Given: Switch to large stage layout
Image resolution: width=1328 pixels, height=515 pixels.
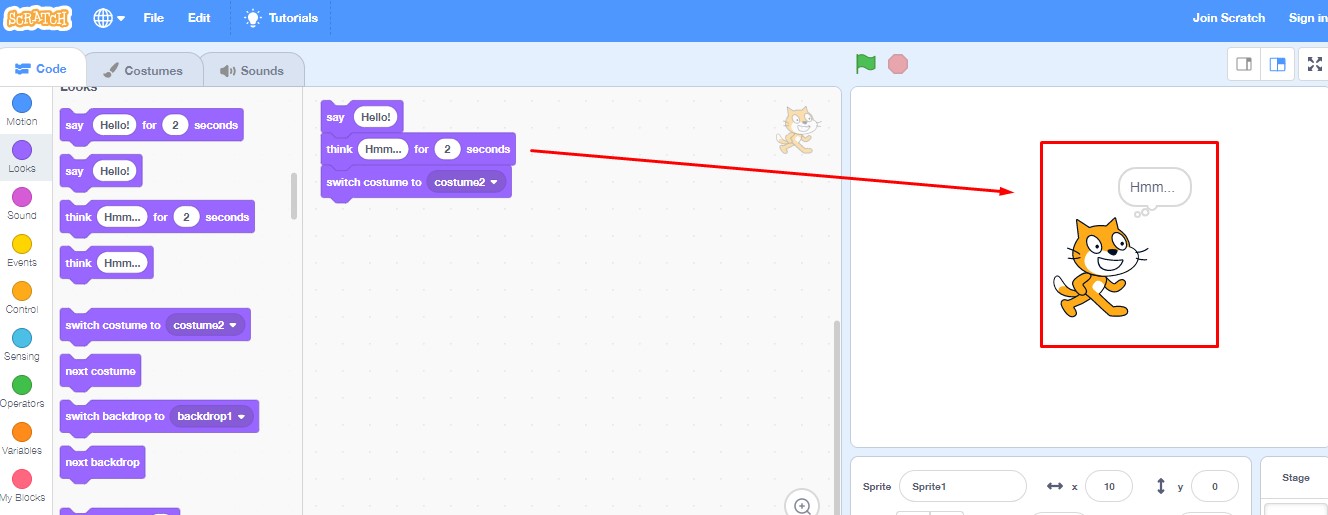Looking at the screenshot, I should pos(1277,65).
